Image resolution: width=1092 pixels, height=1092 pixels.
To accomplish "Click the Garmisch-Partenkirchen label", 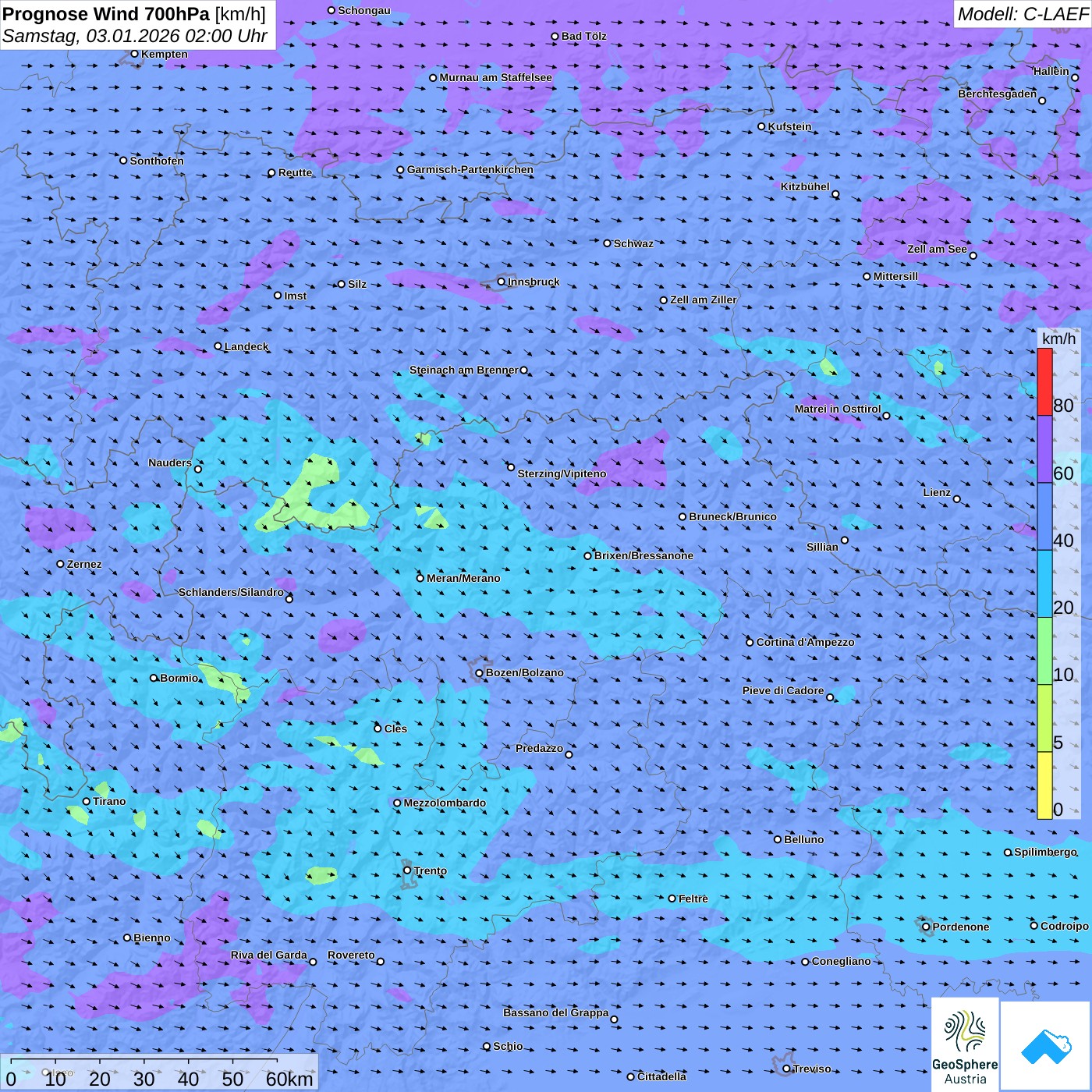I will click(470, 169).
